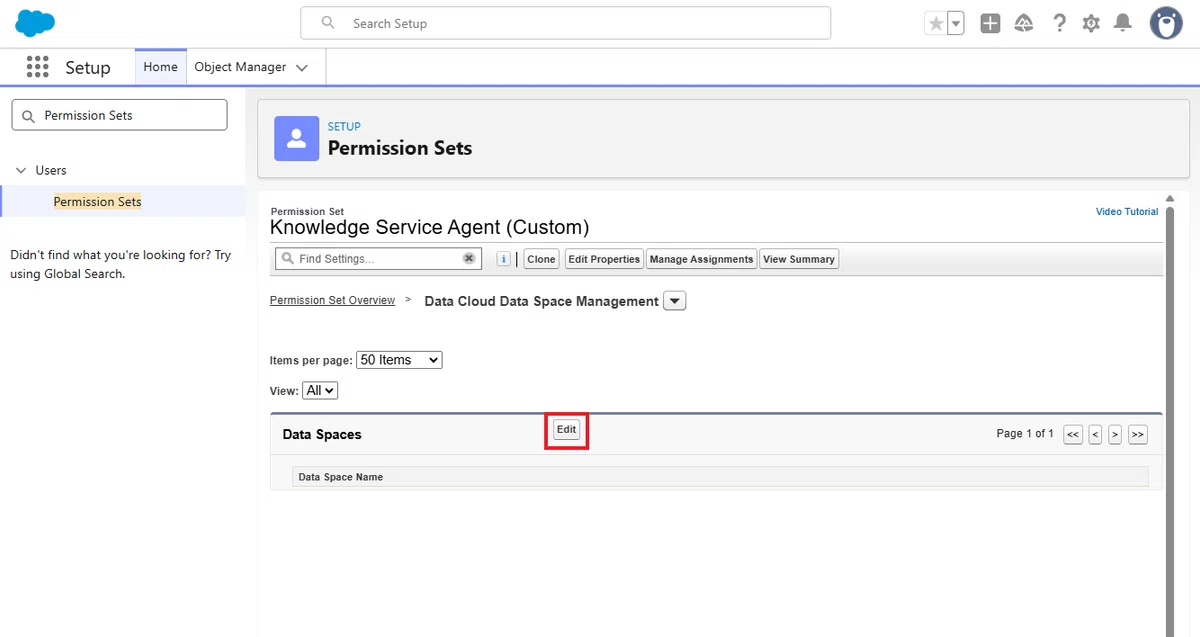
Task: Open the Items per page dropdown
Action: point(399,360)
